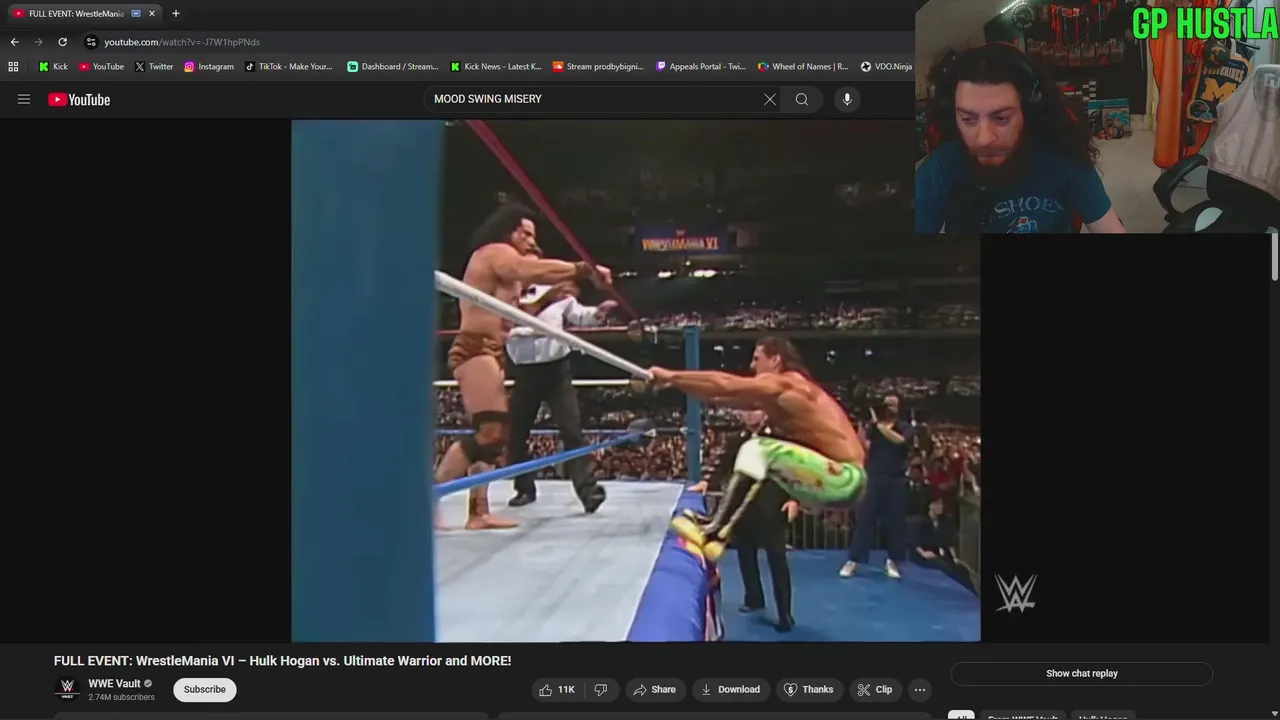The image size is (1280, 720).
Task: Open the browser apps grid icon
Action: [13, 67]
